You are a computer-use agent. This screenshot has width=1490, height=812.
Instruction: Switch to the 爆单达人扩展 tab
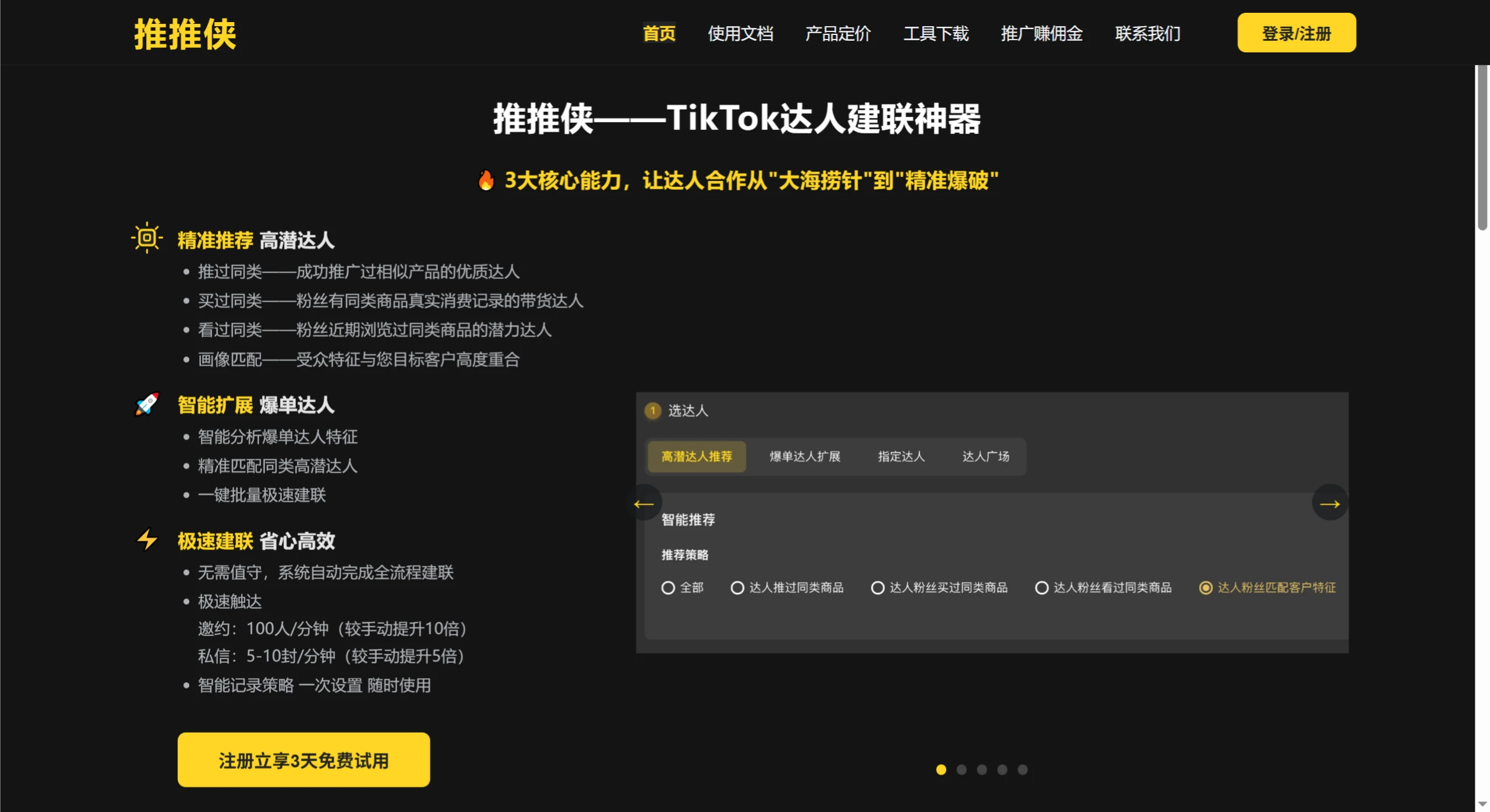click(804, 456)
